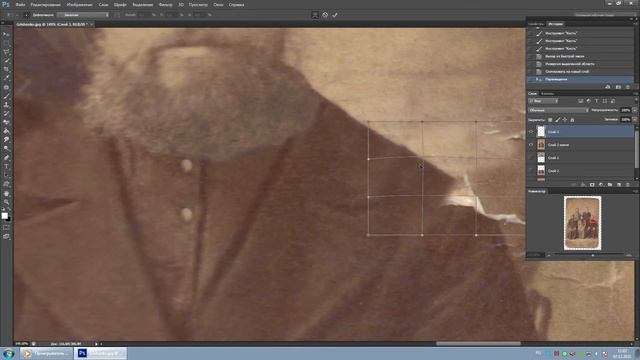The height and width of the screenshot is (360, 640).
Task: Click the foreground color swatch
Action: click(x=4, y=216)
